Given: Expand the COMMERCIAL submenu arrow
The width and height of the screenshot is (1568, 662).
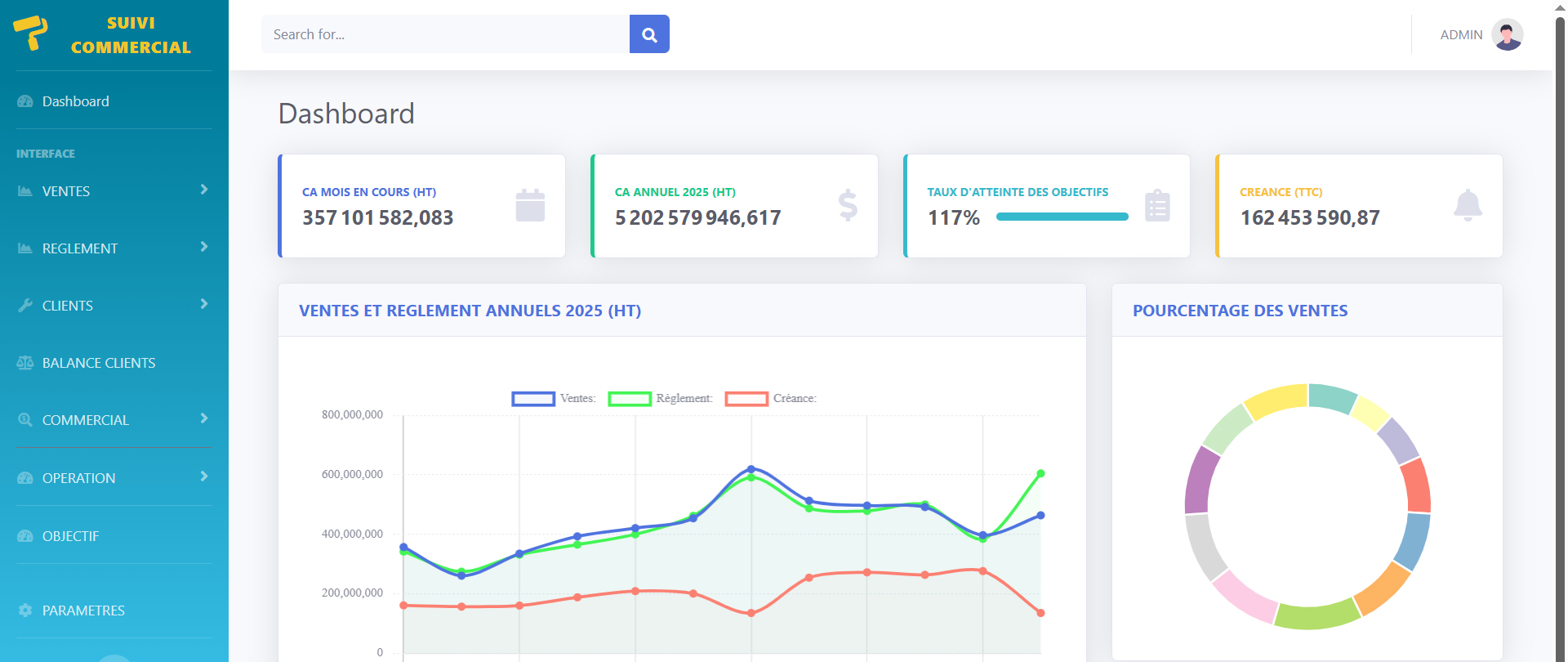Looking at the screenshot, I should [203, 418].
